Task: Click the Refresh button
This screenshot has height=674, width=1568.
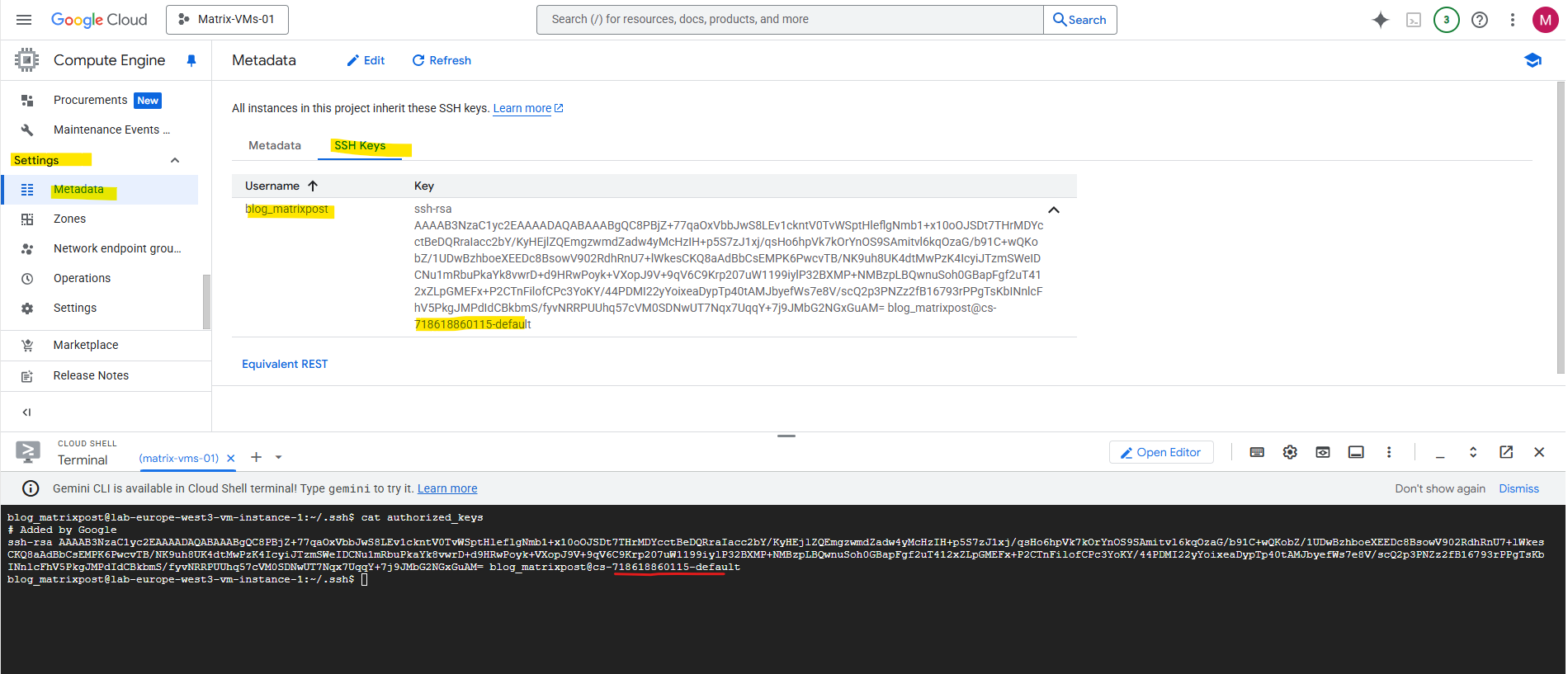Action: point(442,60)
